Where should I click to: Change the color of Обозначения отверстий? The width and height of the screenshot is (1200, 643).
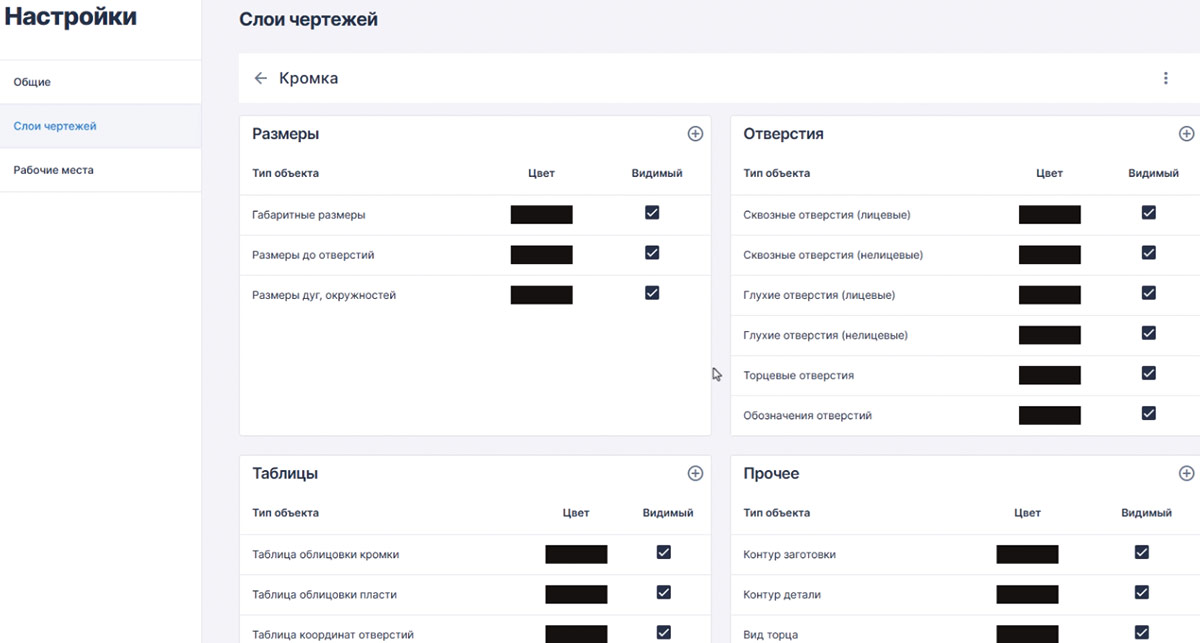(1049, 414)
